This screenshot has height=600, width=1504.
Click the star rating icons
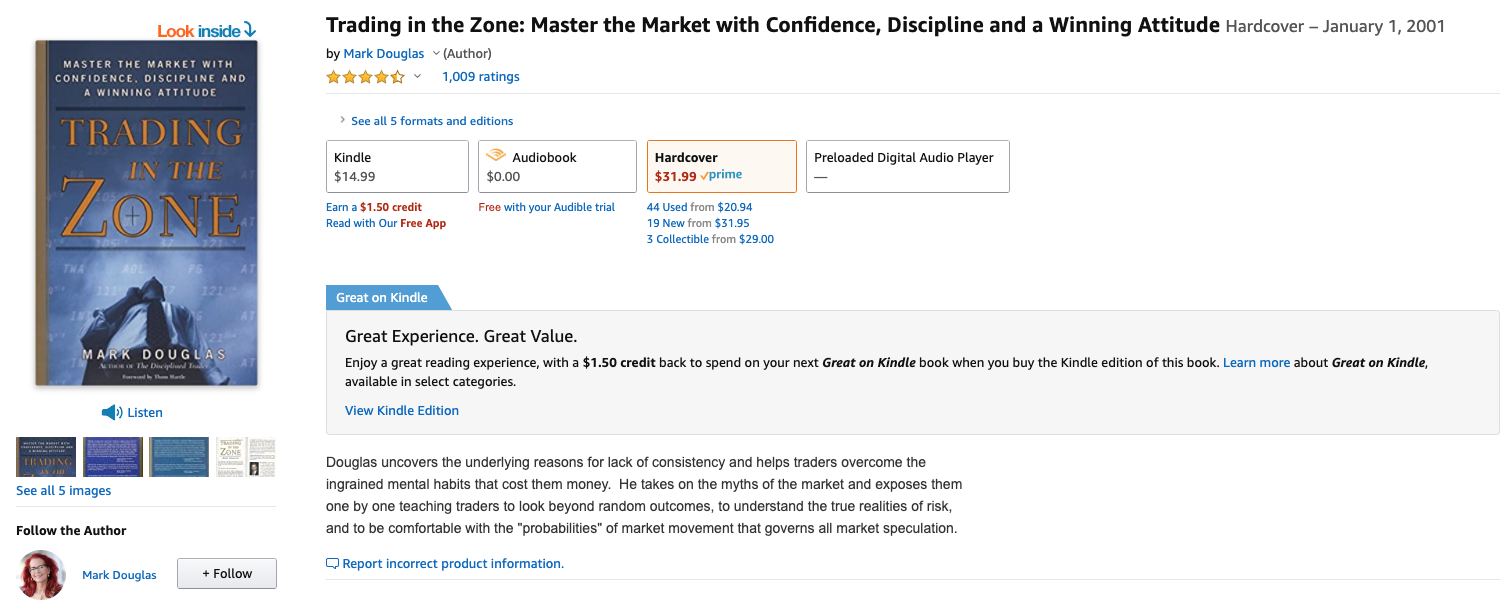[x=366, y=77]
